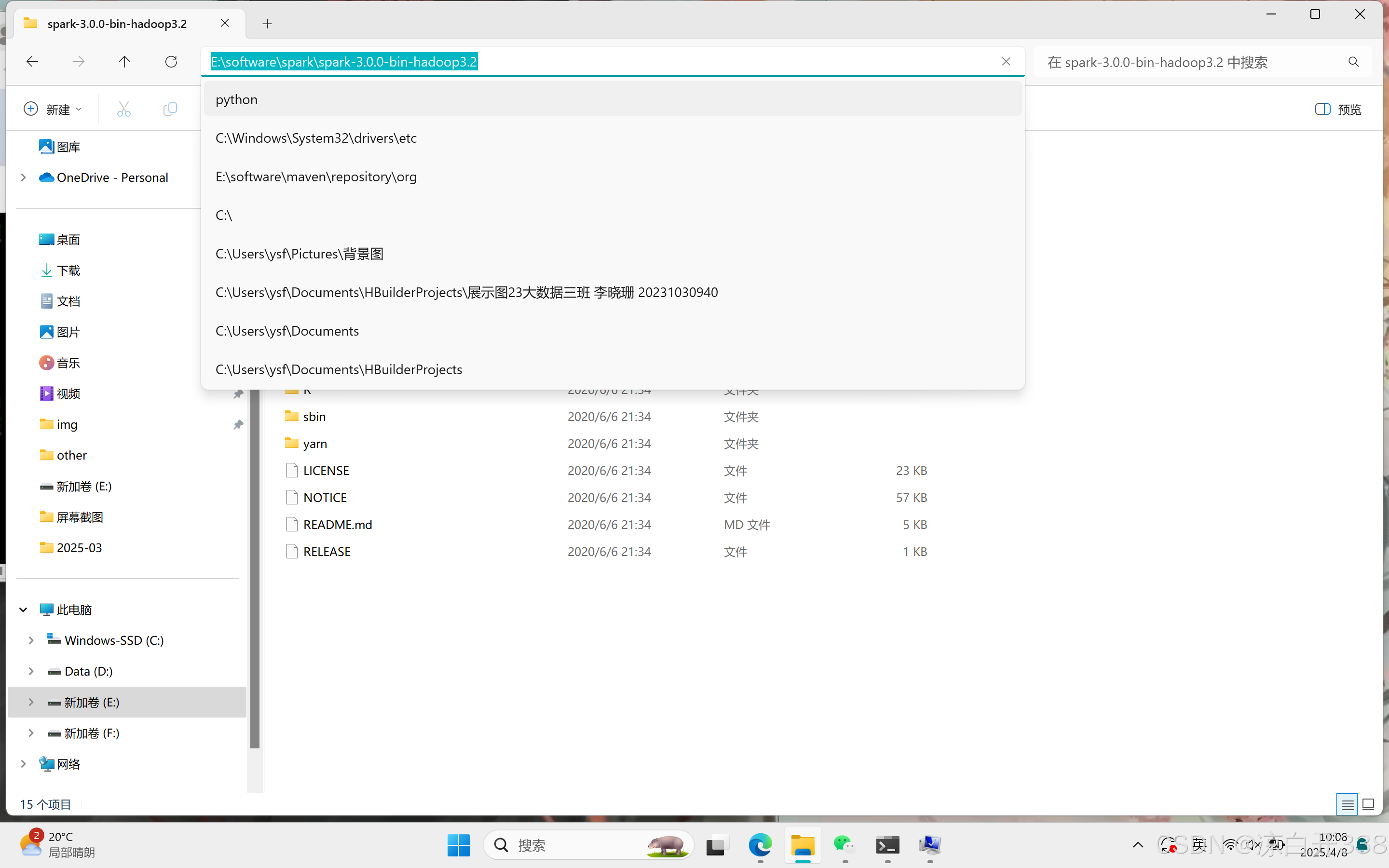
Task: Select the Cut icon in the toolbar
Action: (x=123, y=108)
